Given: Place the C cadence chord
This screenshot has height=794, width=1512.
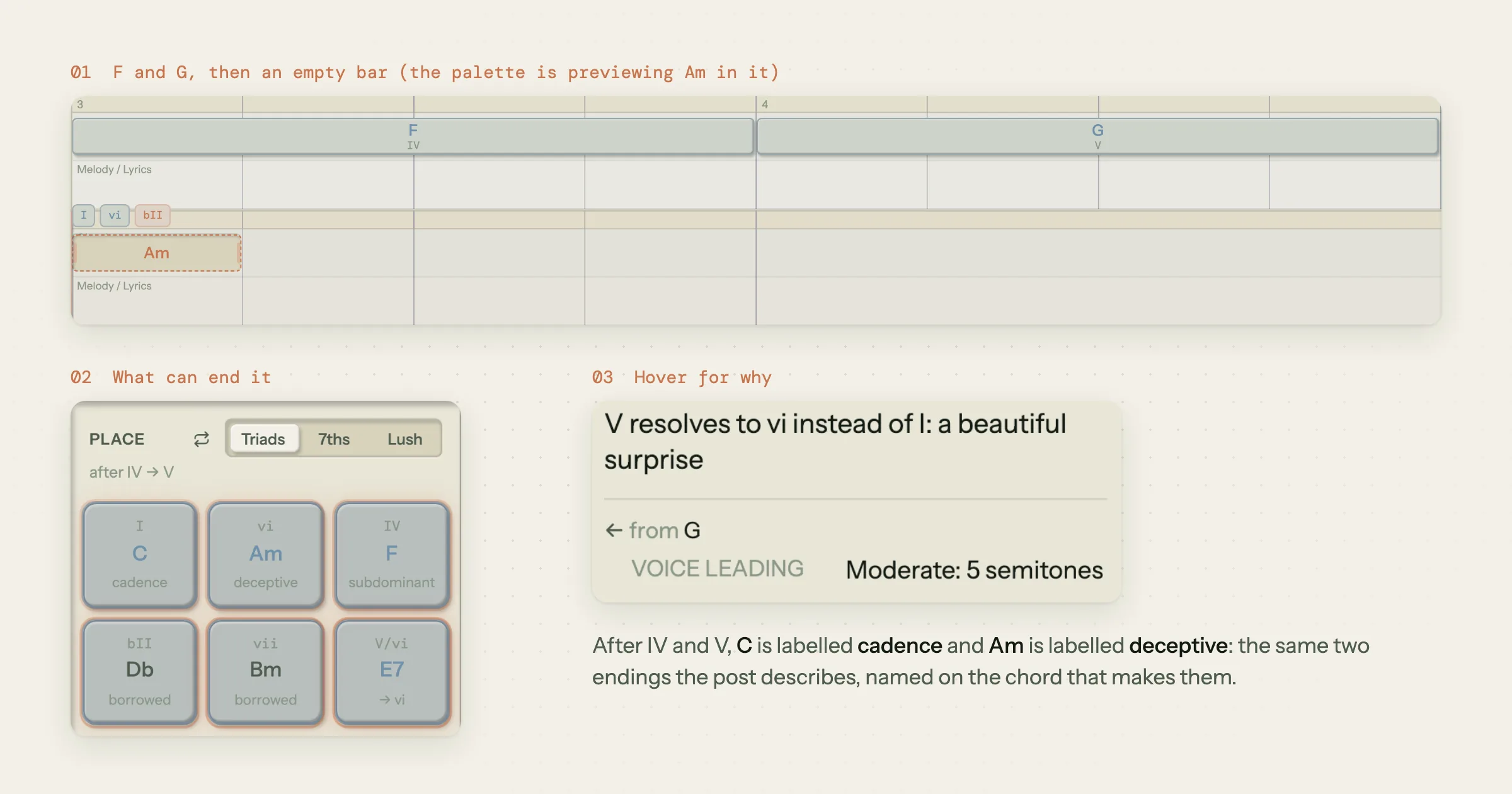Looking at the screenshot, I should click(x=140, y=555).
